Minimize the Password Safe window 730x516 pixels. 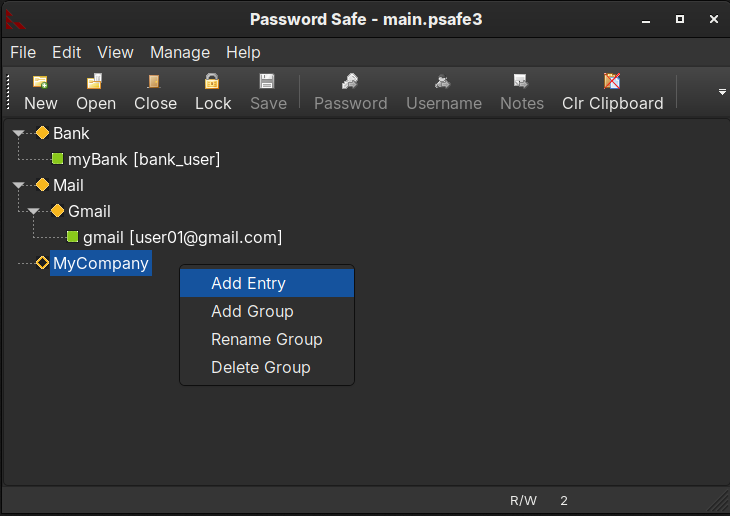tap(646, 20)
